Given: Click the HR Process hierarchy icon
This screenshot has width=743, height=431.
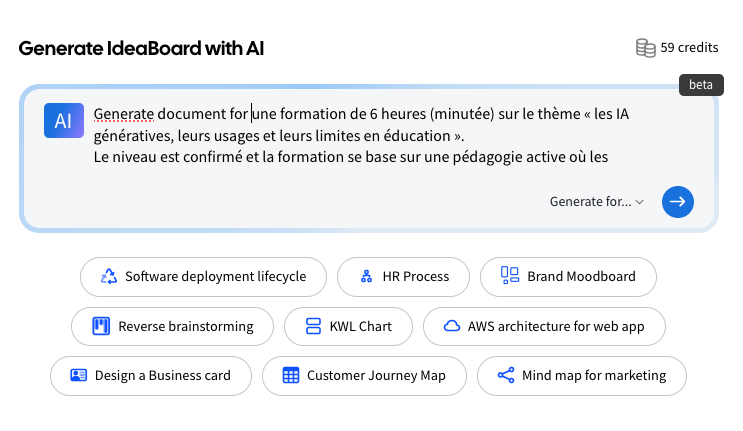Looking at the screenshot, I should click(x=365, y=276).
